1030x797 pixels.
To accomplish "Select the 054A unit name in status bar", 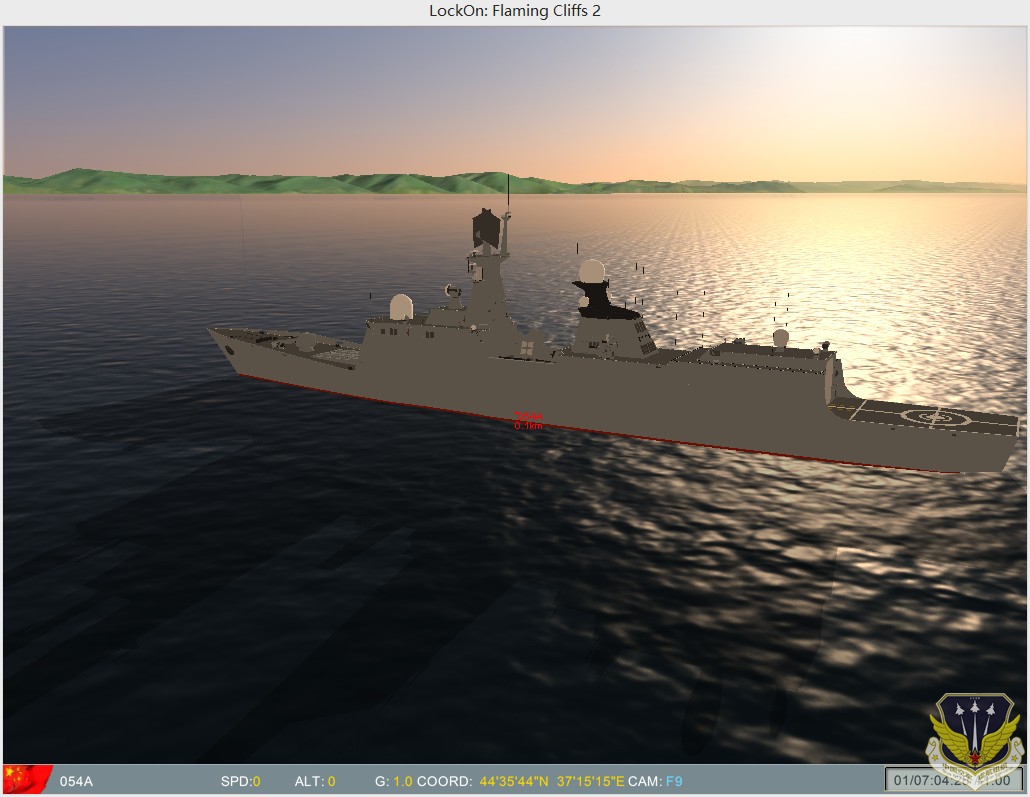I will click(x=76, y=781).
